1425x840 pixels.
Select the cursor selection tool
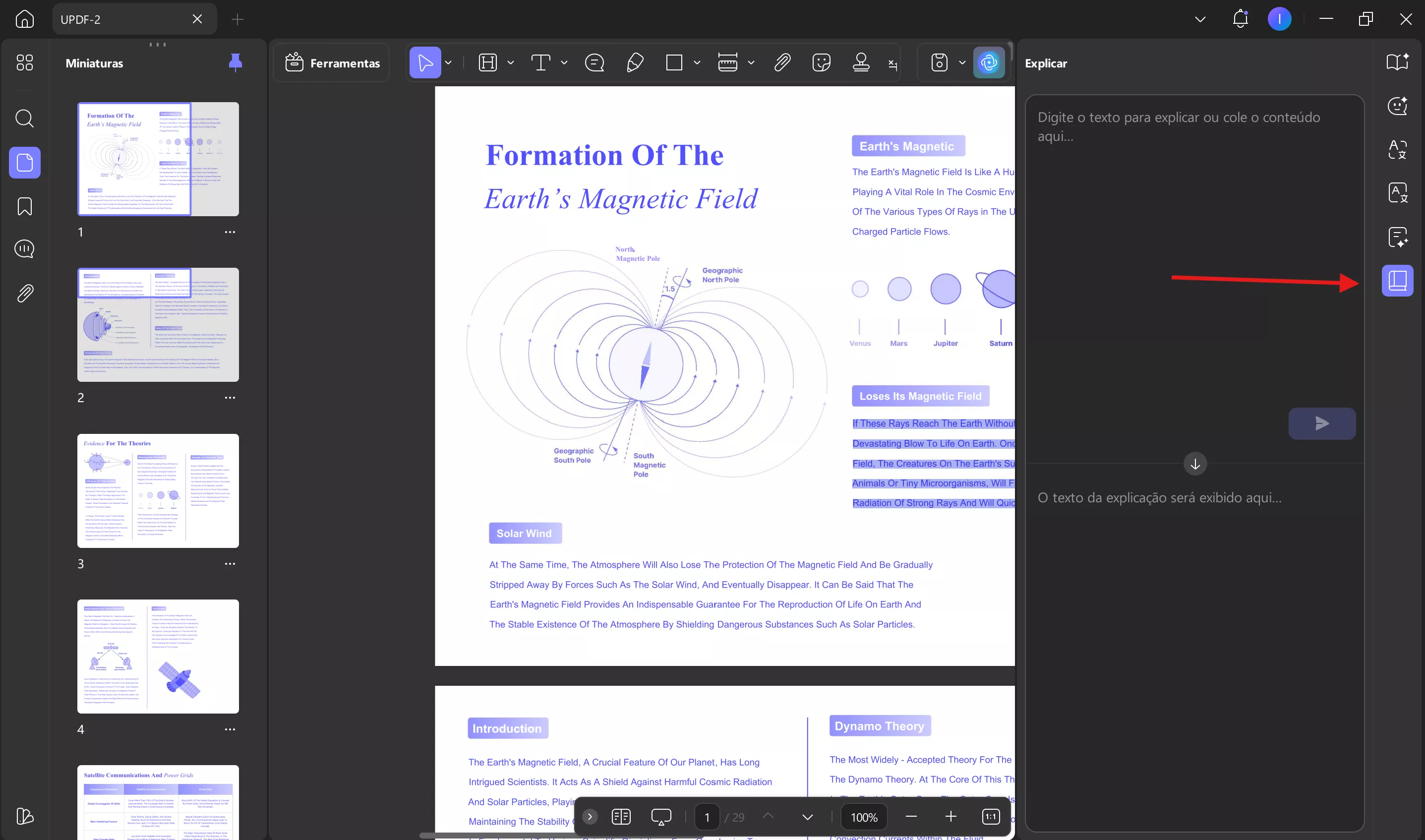point(425,62)
